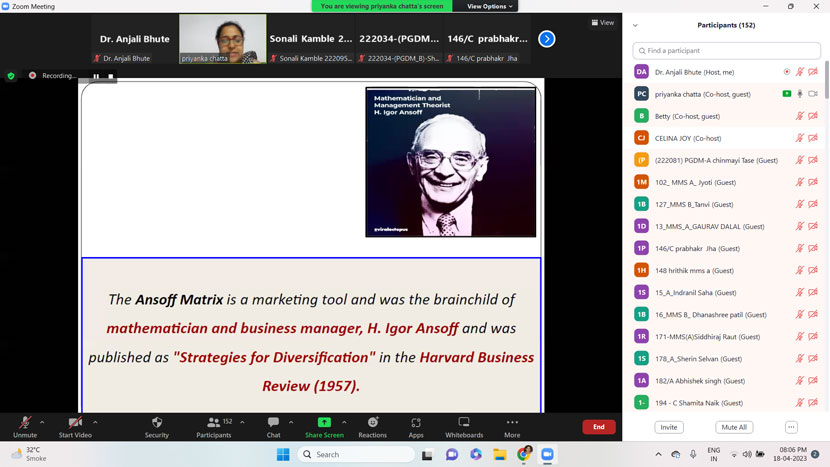Click the Unmute microphone icon
Screen dimensions: 830x467
[x=25, y=423]
